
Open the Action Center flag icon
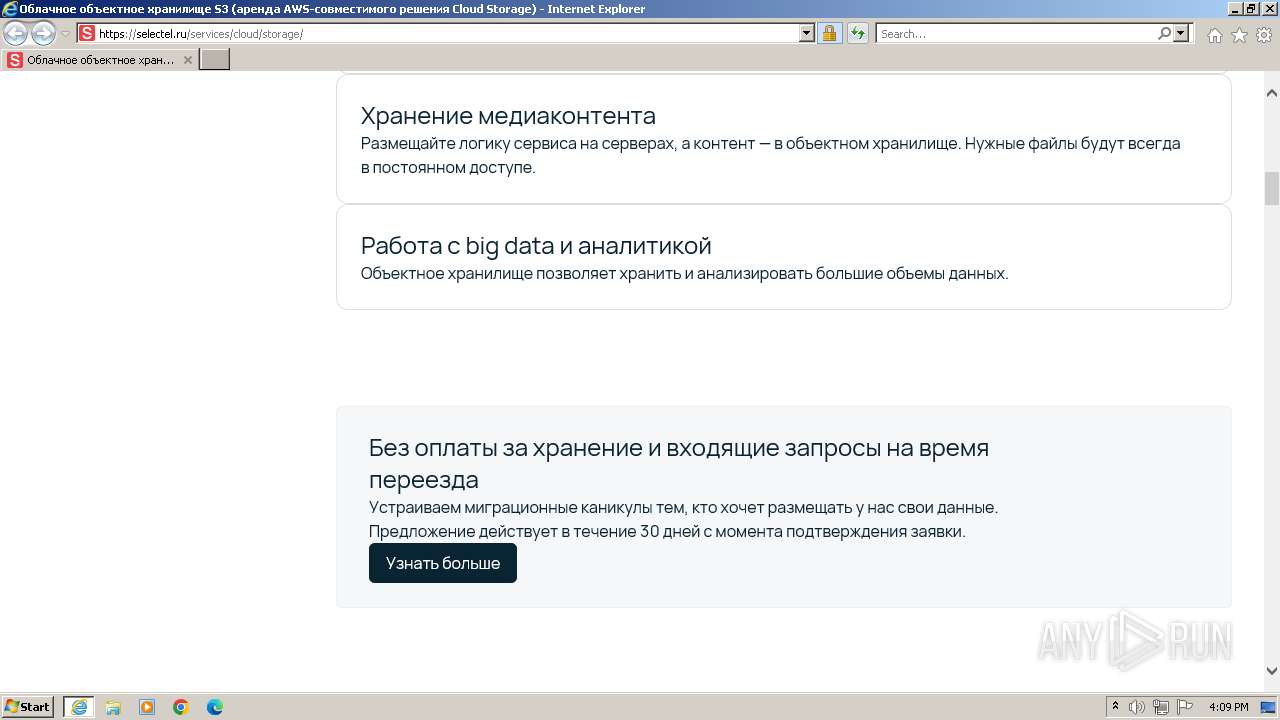click(1185, 707)
